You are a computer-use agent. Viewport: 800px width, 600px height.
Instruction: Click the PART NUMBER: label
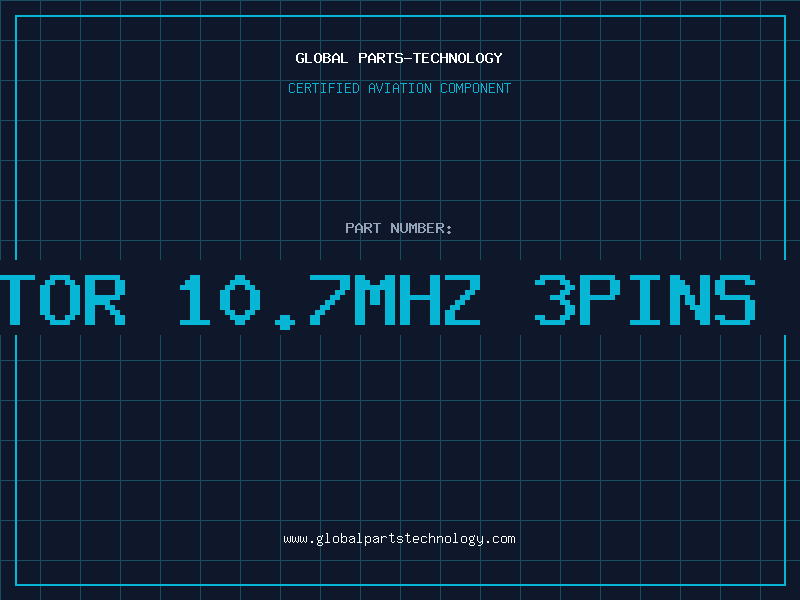tap(398, 228)
